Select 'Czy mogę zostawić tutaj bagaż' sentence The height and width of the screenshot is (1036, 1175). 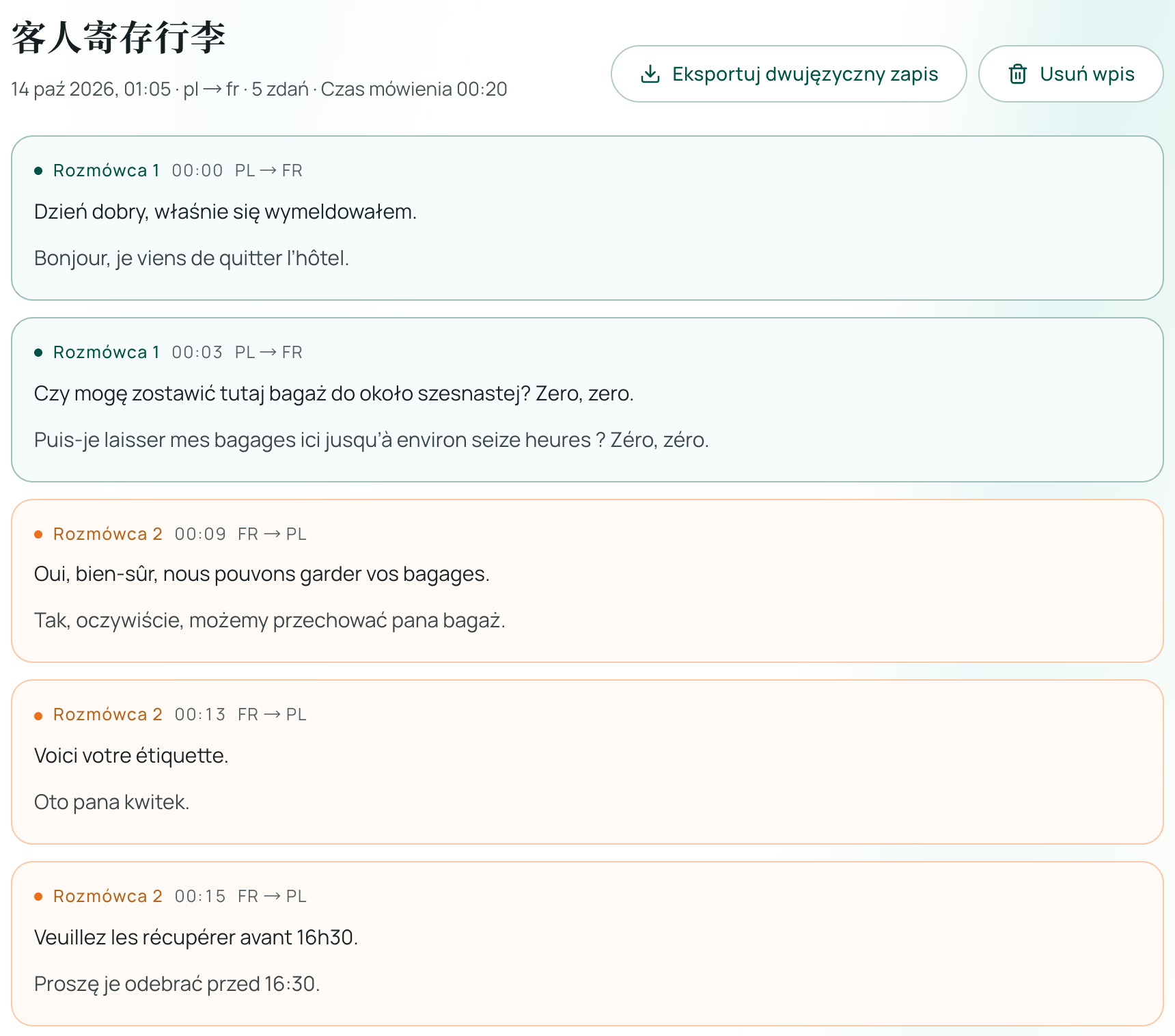click(x=334, y=394)
